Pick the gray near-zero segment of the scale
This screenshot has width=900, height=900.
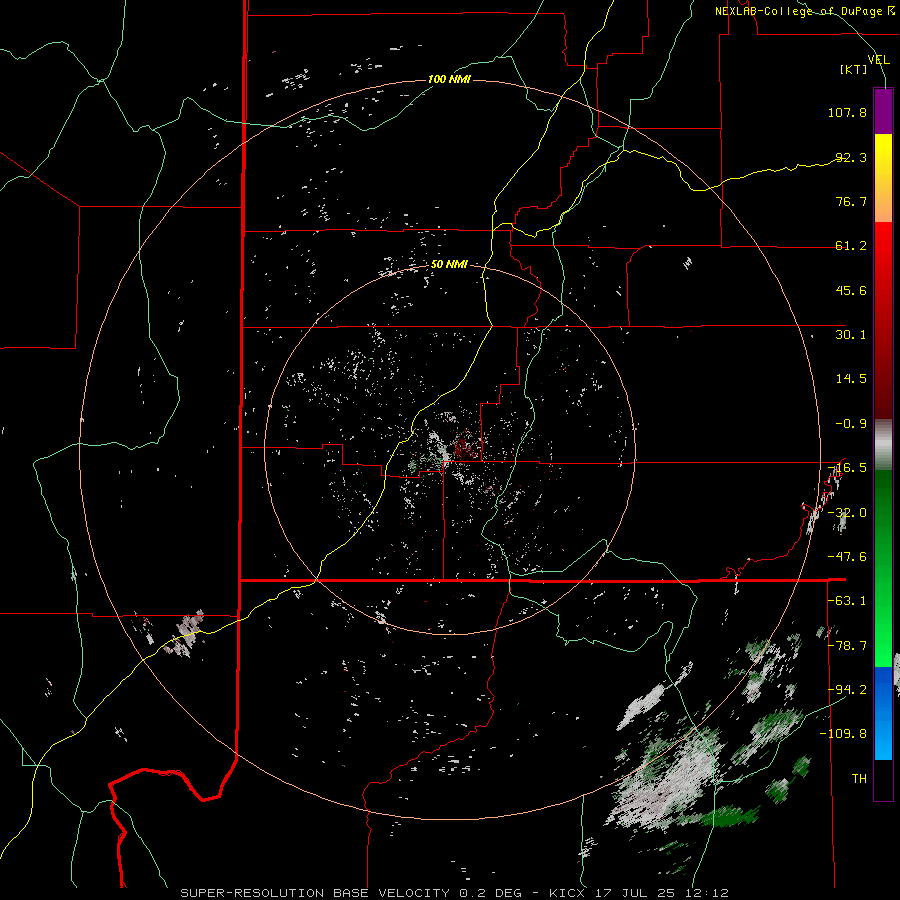pyautogui.click(x=883, y=444)
